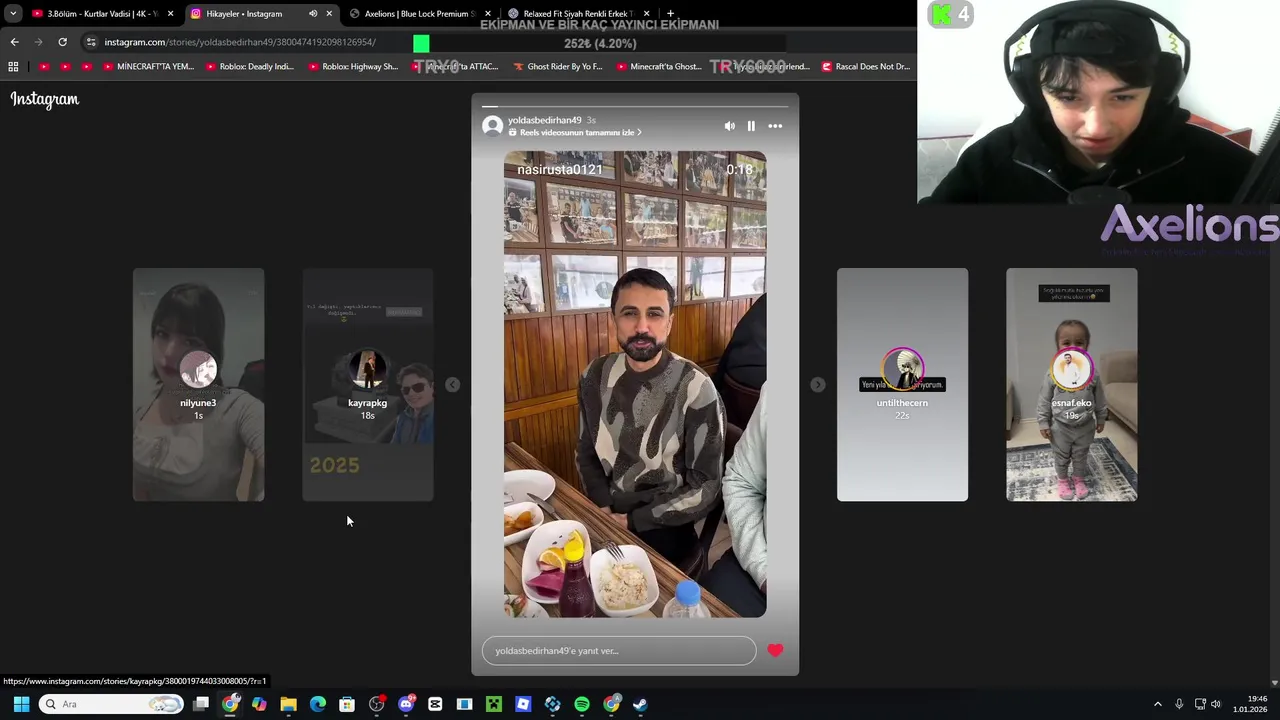1280x720 pixels.
Task: Click the Instagram logo
Action: tap(44, 99)
